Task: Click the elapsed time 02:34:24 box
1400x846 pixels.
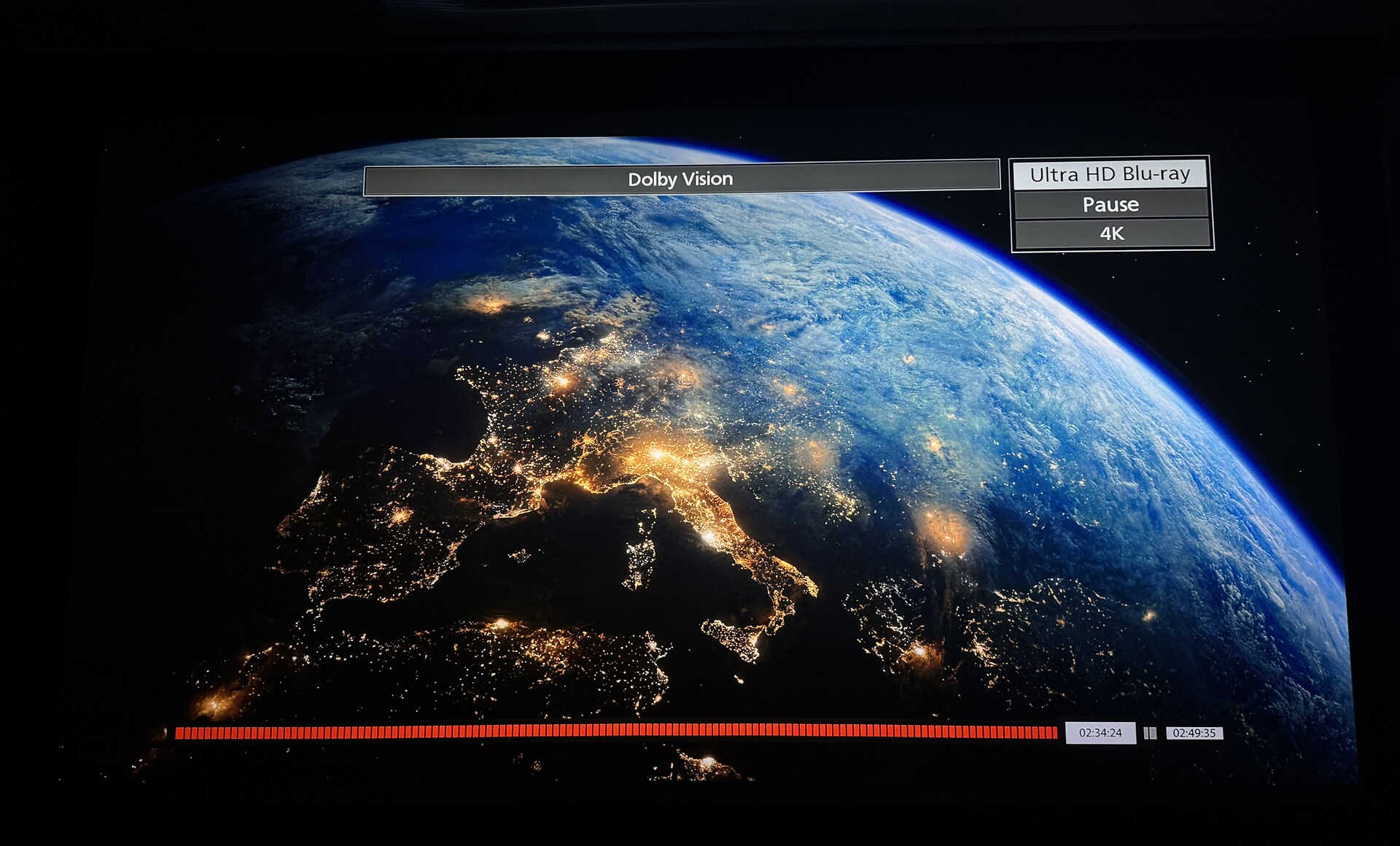Action: tap(1100, 733)
